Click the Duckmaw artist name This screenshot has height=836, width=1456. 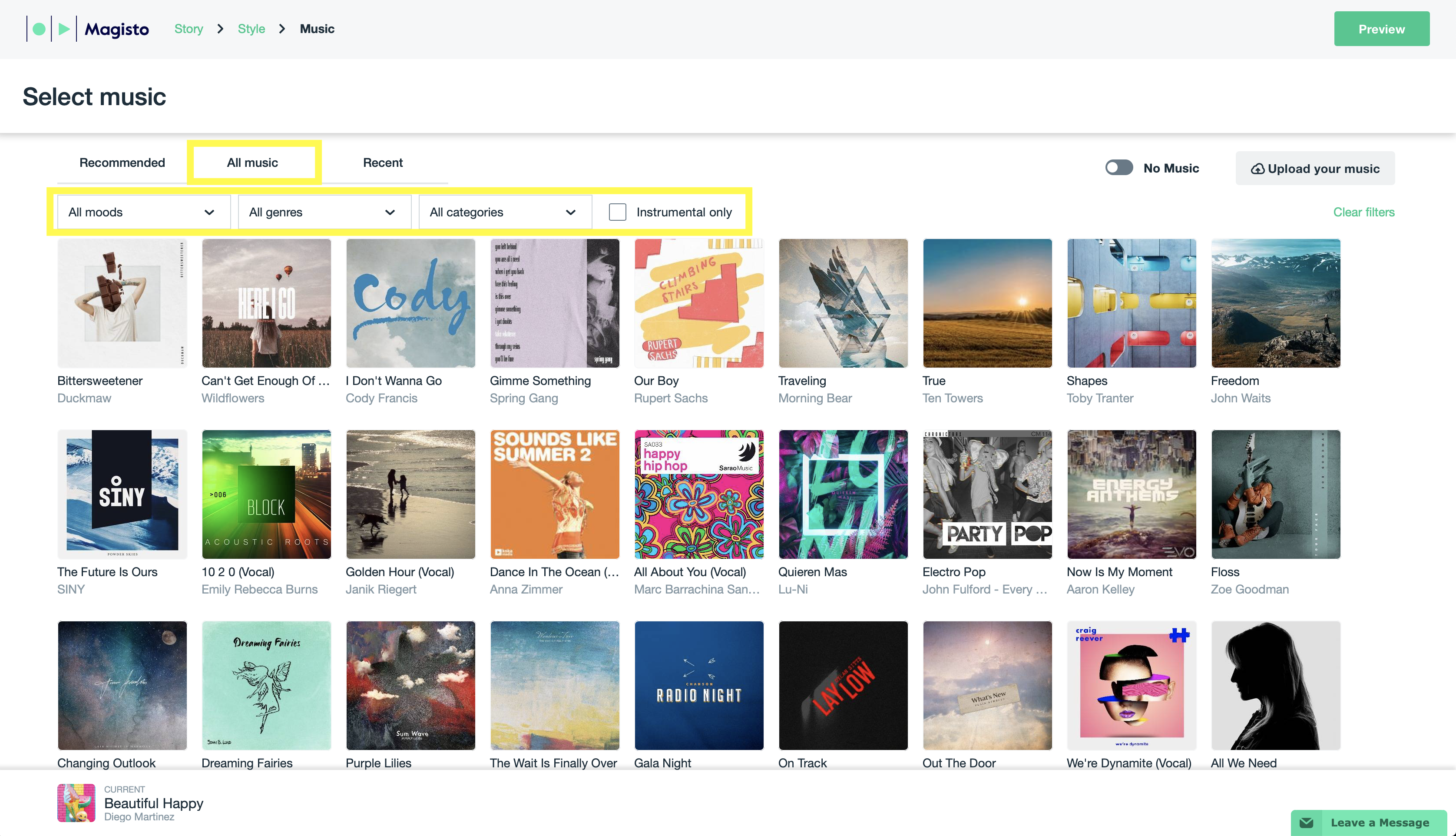point(84,398)
